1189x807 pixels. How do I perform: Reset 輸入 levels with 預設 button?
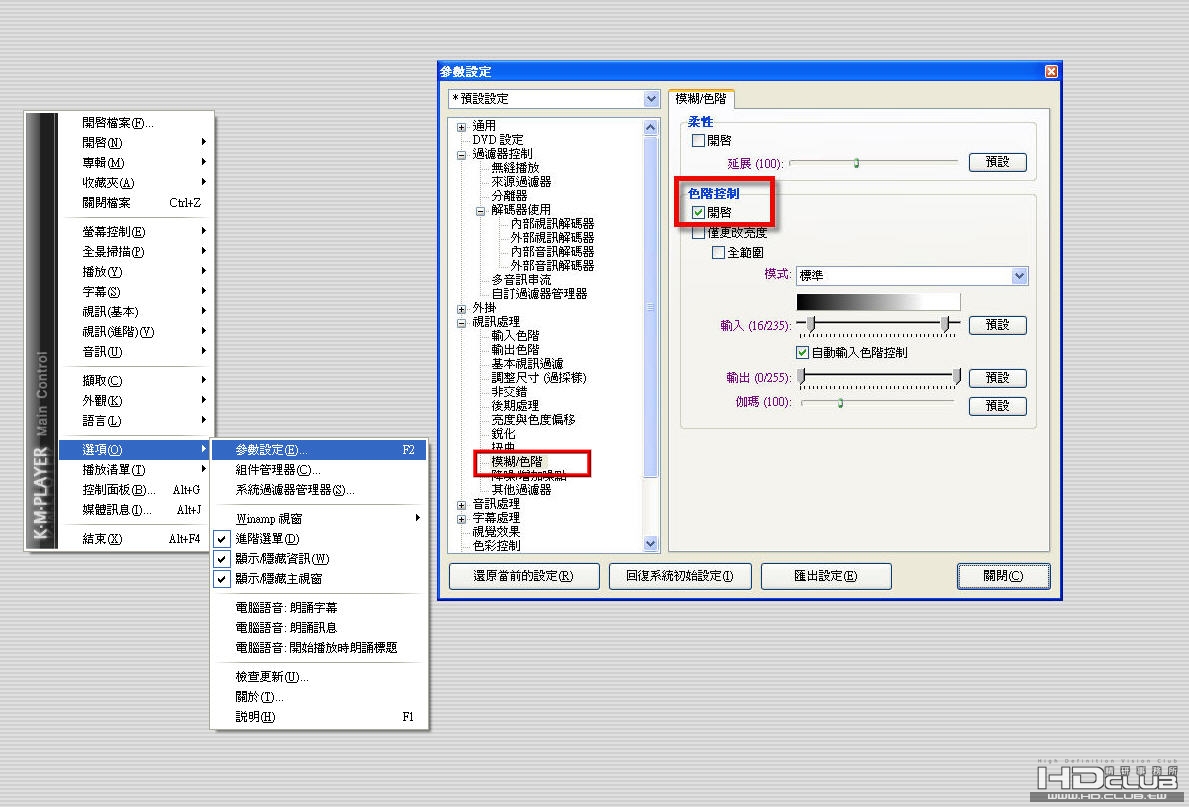[x=997, y=325]
